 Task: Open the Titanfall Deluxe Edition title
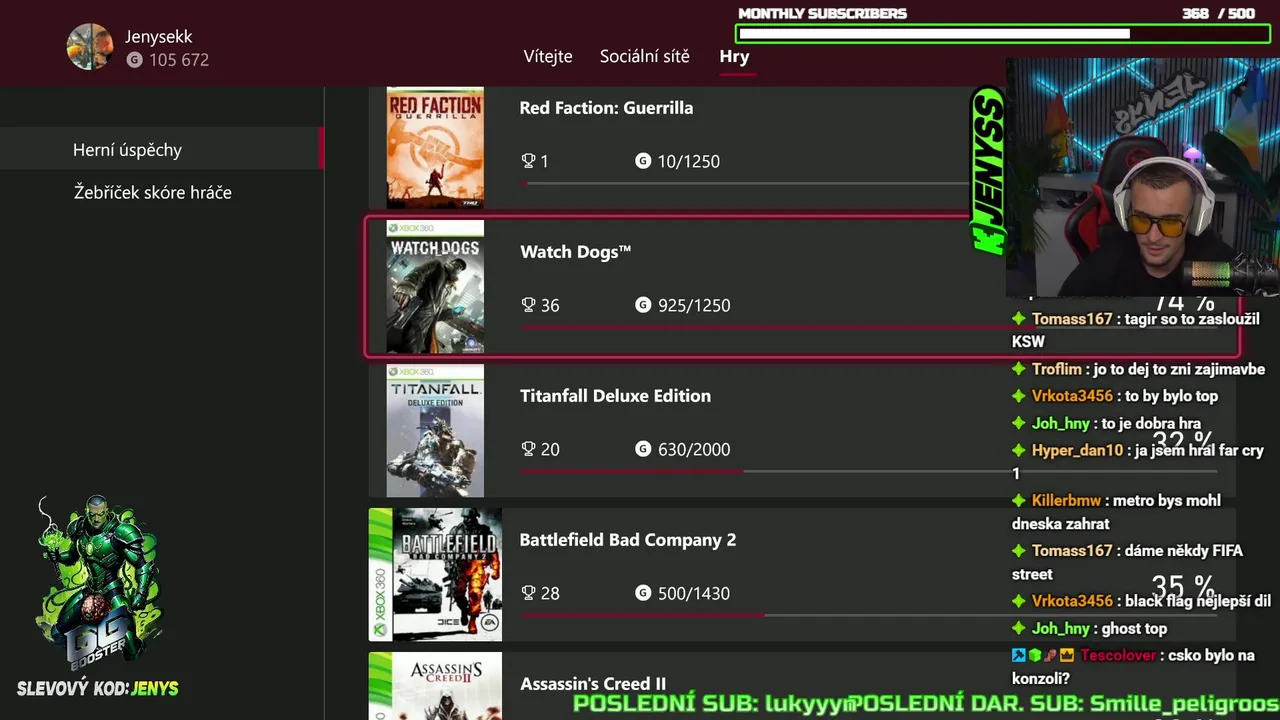pos(615,396)
